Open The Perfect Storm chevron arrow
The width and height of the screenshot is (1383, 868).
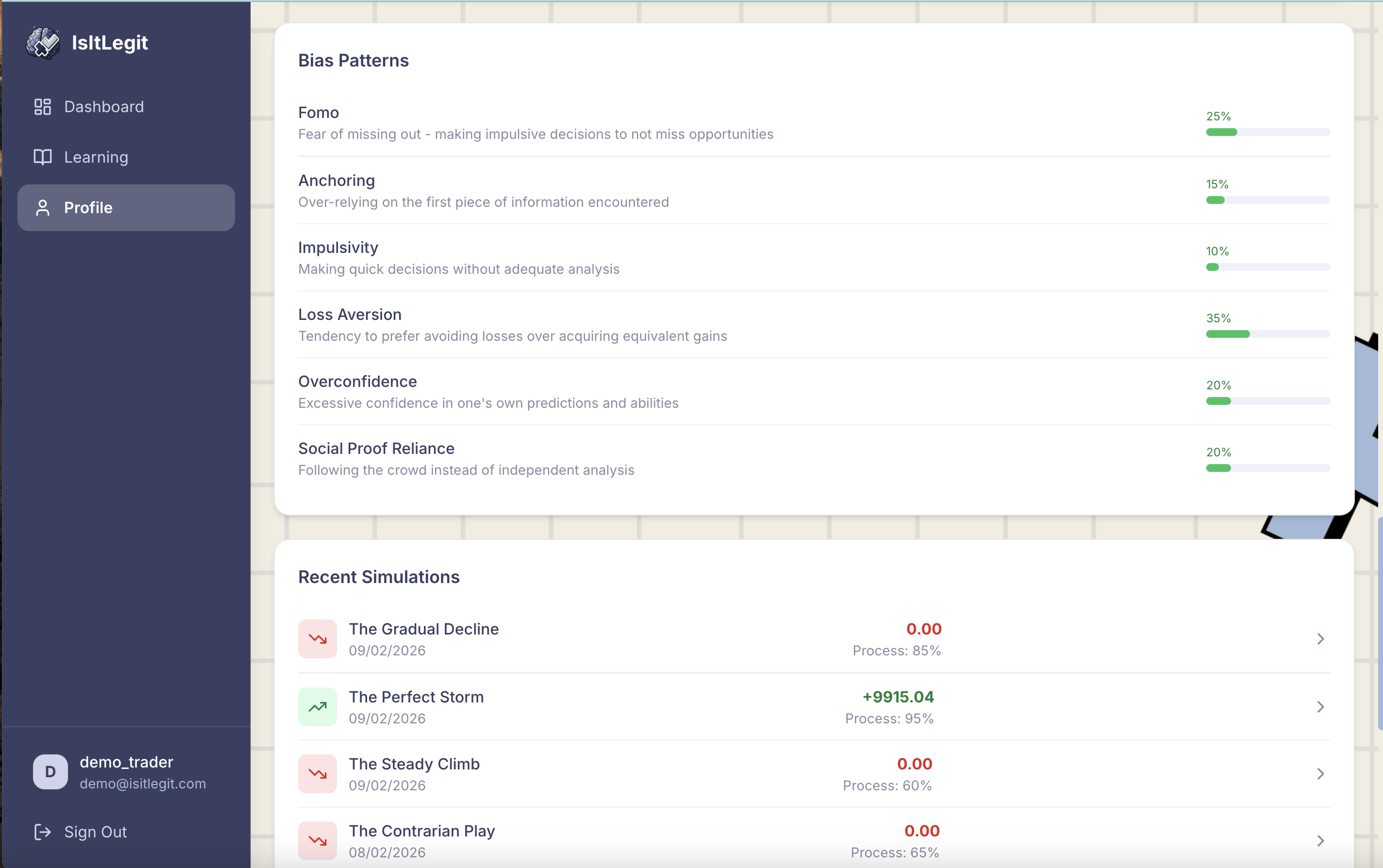click(1320, 707)
